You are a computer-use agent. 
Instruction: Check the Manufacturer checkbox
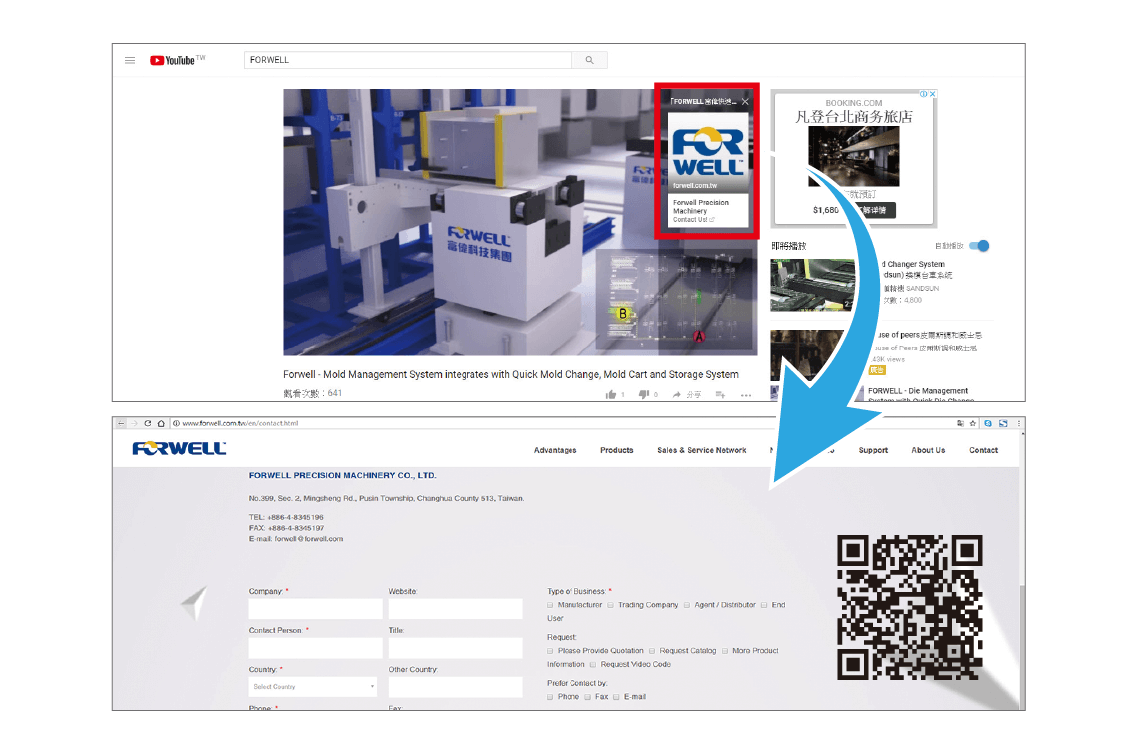pos(551,605)
